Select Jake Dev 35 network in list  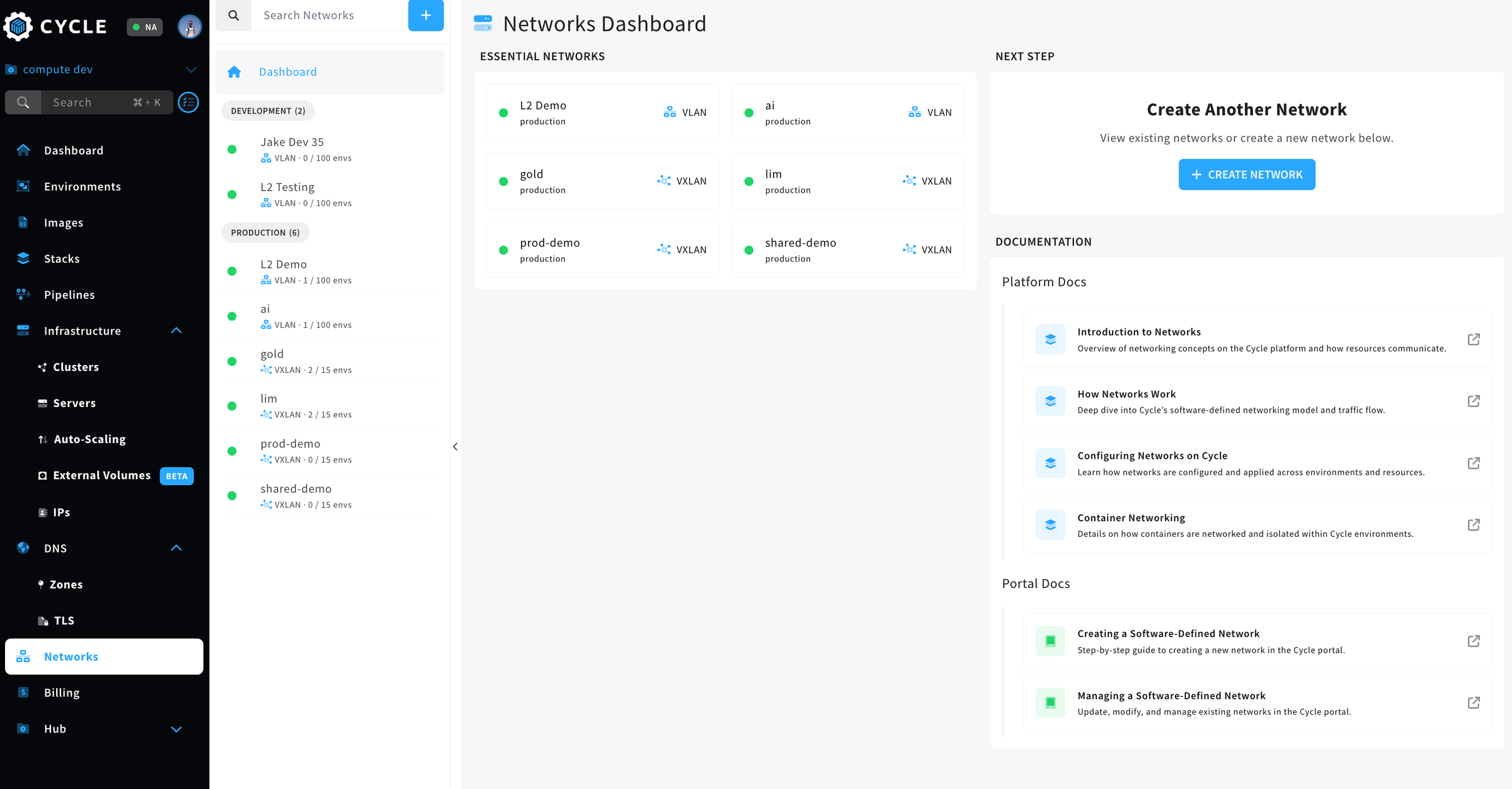pos(329,150)
